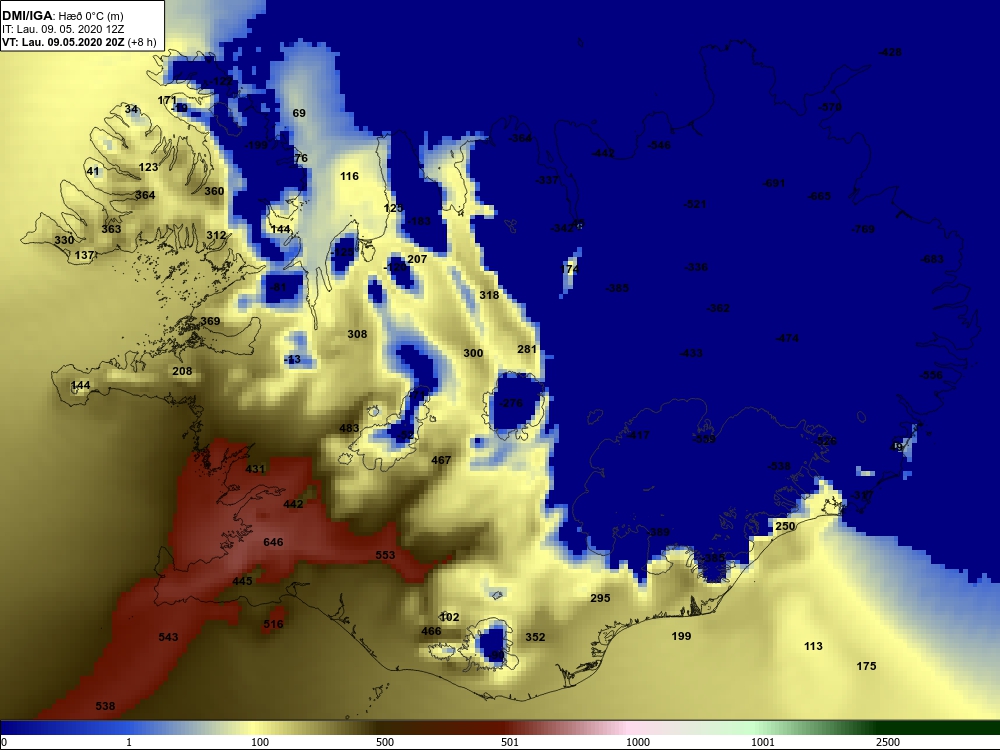Image resolution: width=1000 pixels, height=750 pixels.
Task: Click the map value 431
Action: click(x=255, y=469)
